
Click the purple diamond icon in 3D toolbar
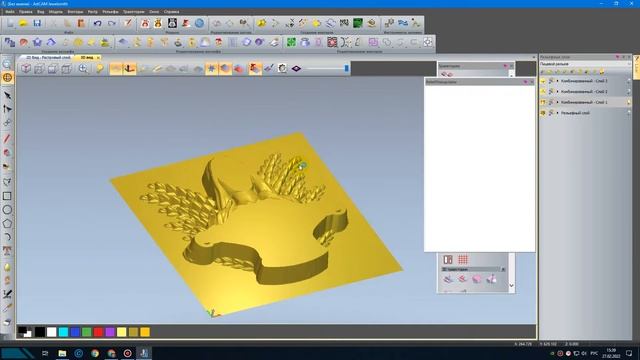pyautogui.click(x=296, y=69)
